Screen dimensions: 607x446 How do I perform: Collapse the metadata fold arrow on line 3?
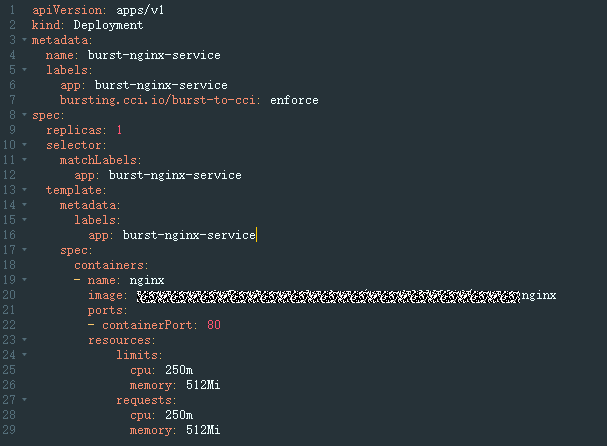pyautogui.click(x=24, y=39)
